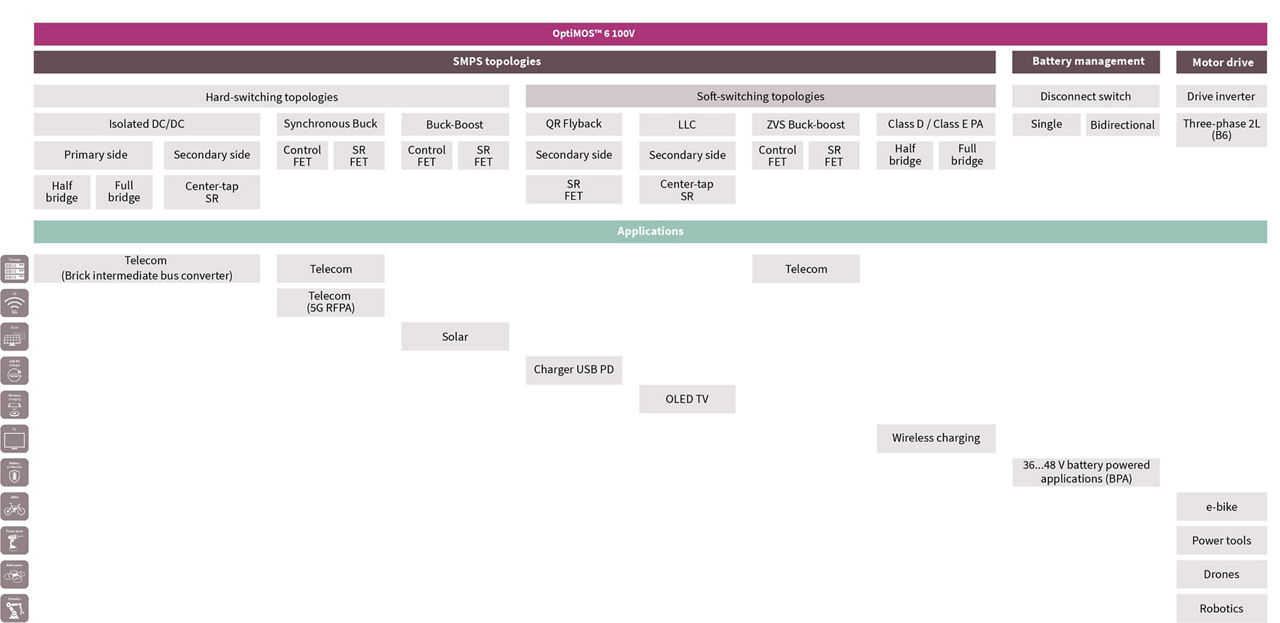1280x623 pixels.
Task: Click the Wireless charging application box
Action: tap(936, 438)
